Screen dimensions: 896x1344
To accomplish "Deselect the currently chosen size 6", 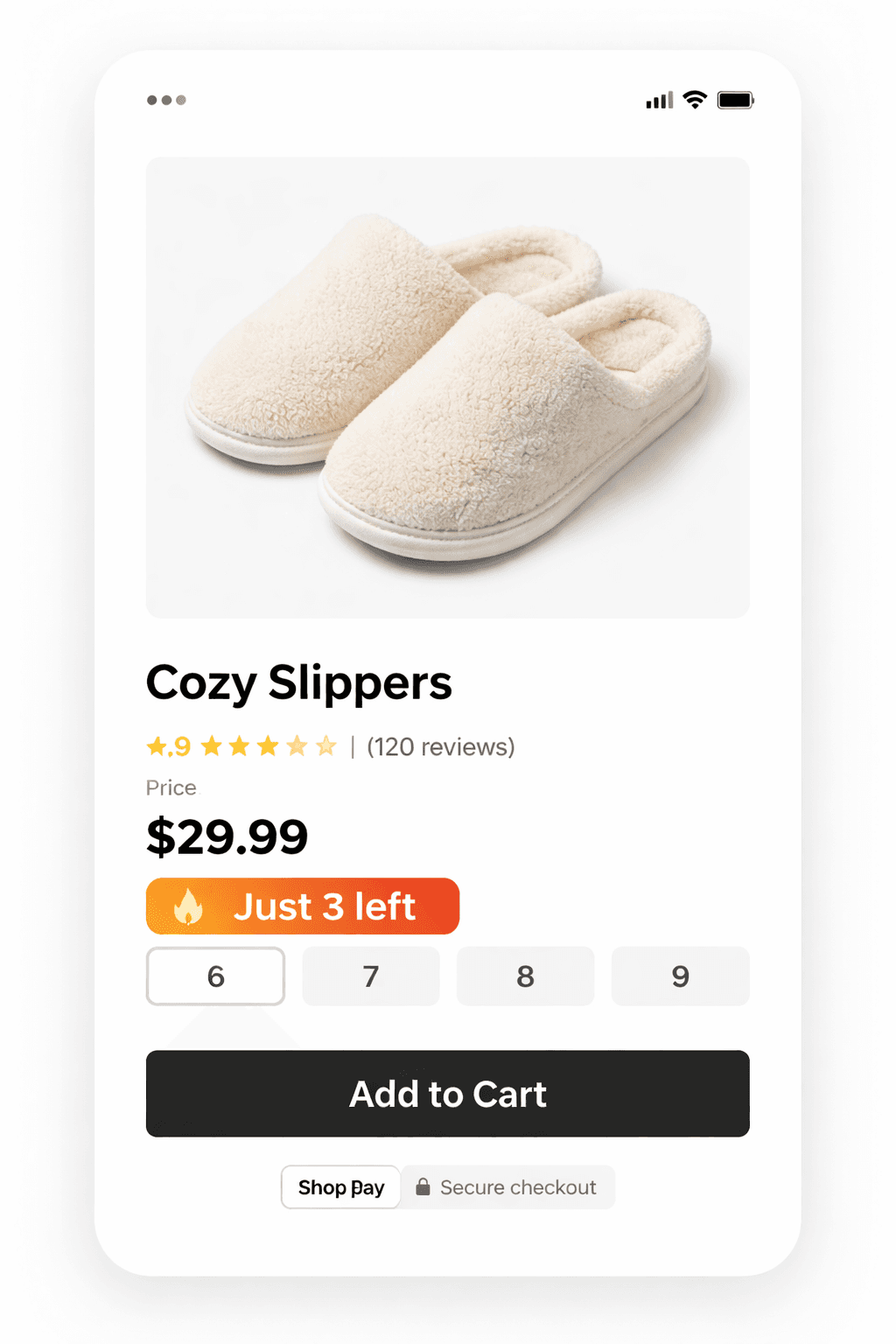I will point(215,976).
